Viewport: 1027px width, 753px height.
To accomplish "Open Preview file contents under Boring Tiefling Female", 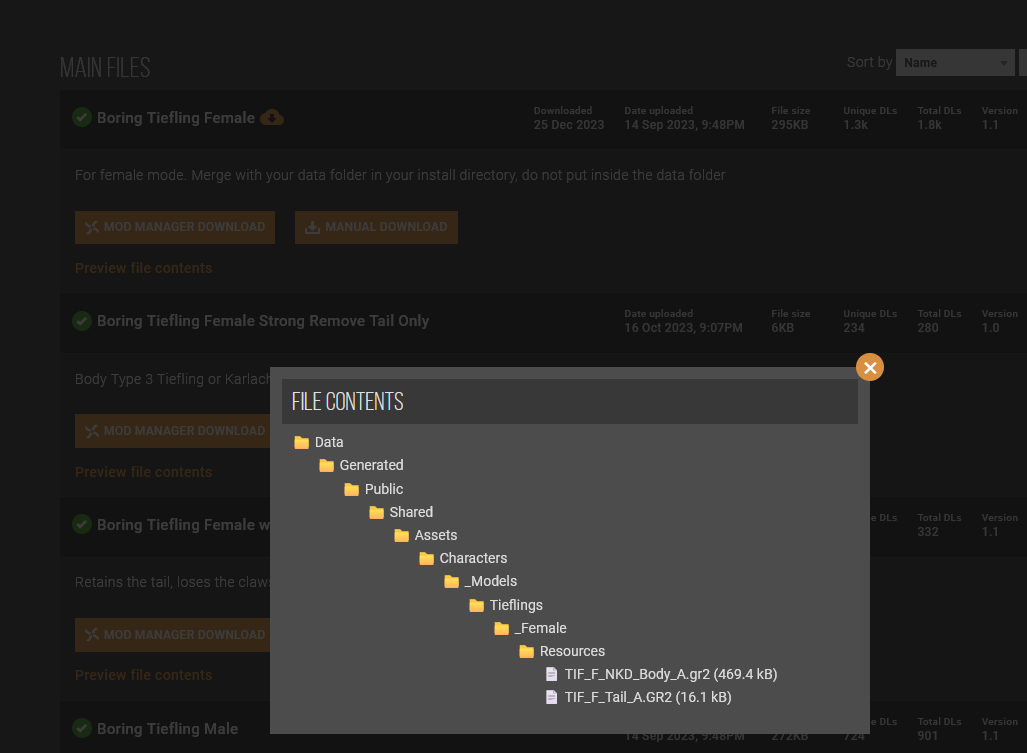I will coord(143,268).
